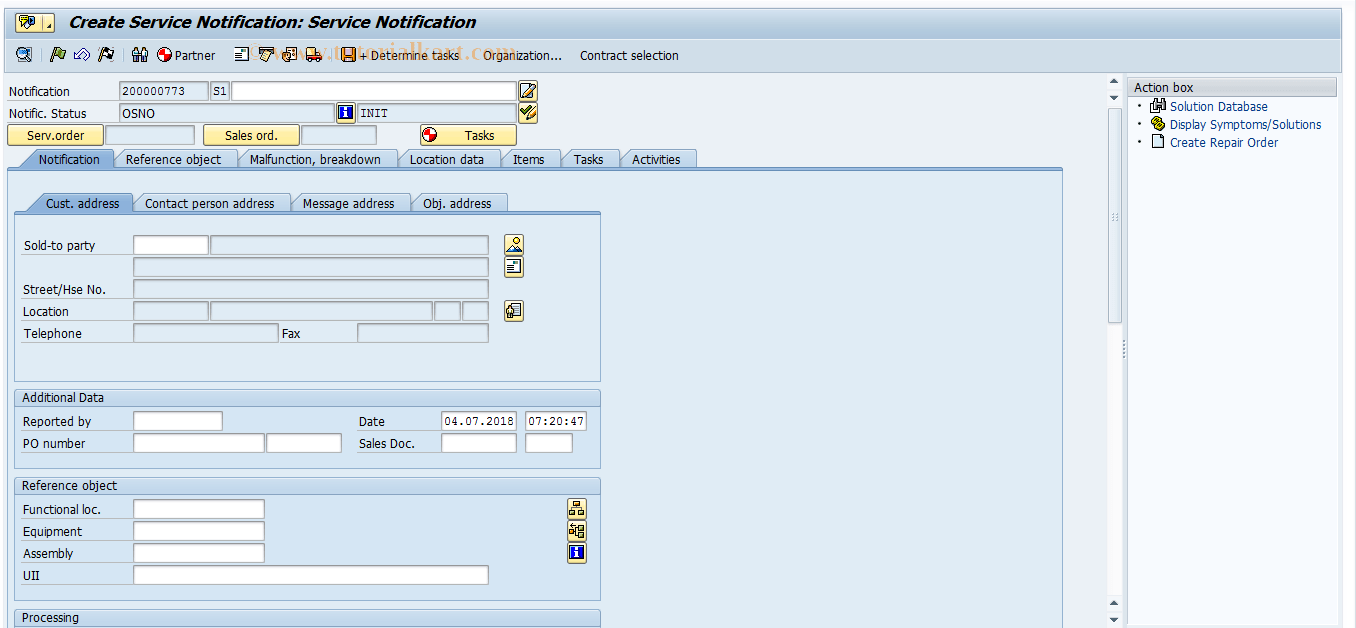Viewport: 1356px width, 628px height.
Task: Open the customer display icon near Sold-to party
Action: click(x=513, y=243)
